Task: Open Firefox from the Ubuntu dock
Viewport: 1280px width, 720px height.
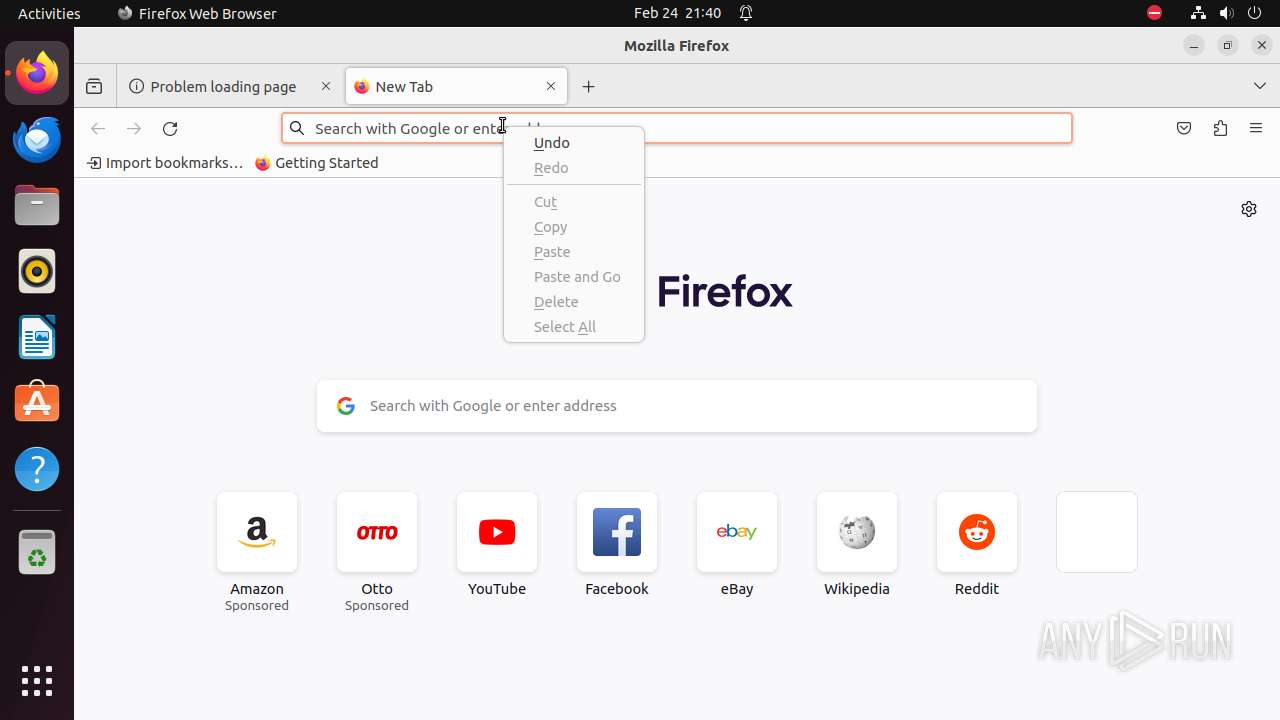Action: pyautogui.click(x=37, y=73)
